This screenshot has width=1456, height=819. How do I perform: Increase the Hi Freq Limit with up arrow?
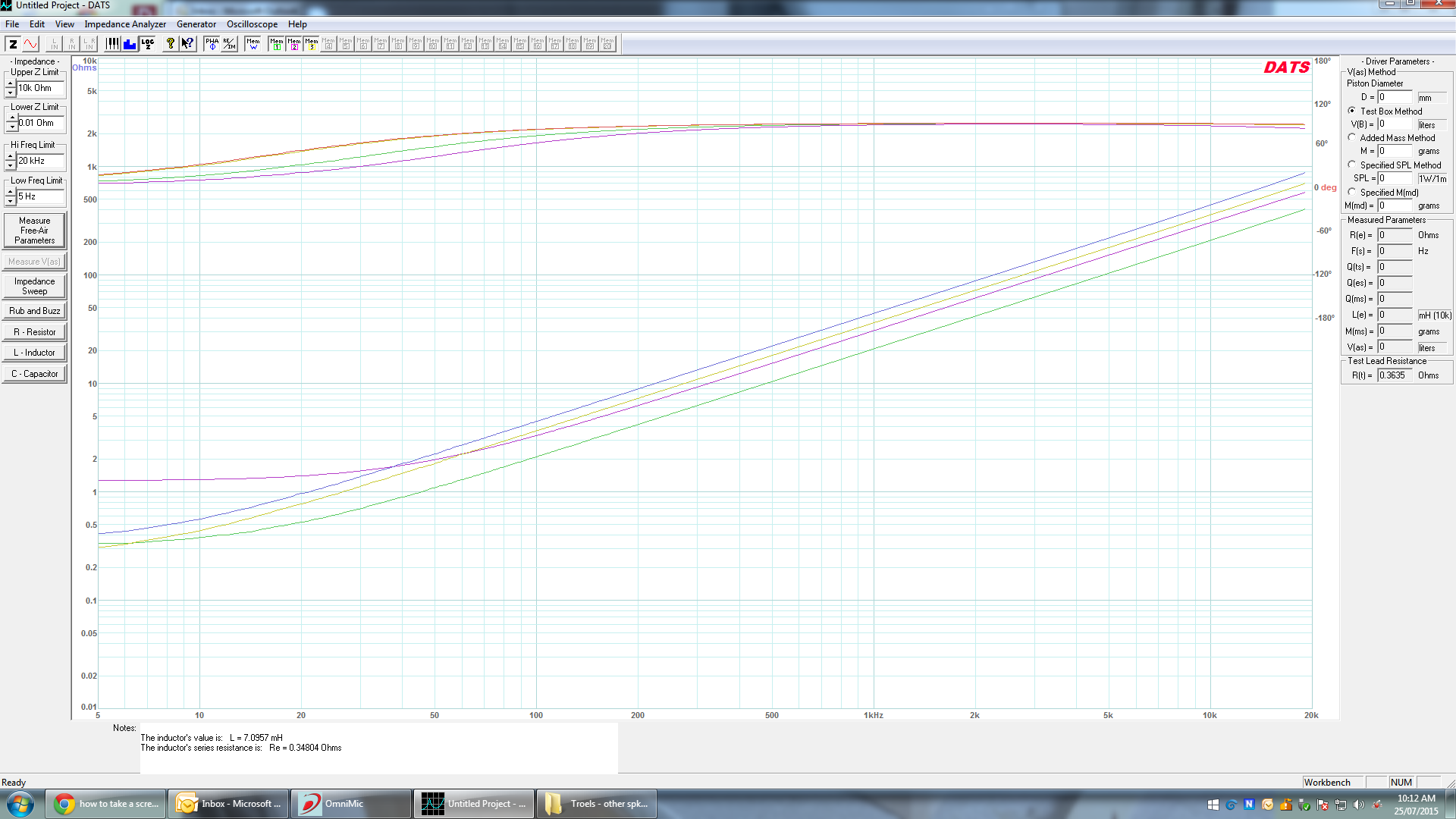[11, 156]
